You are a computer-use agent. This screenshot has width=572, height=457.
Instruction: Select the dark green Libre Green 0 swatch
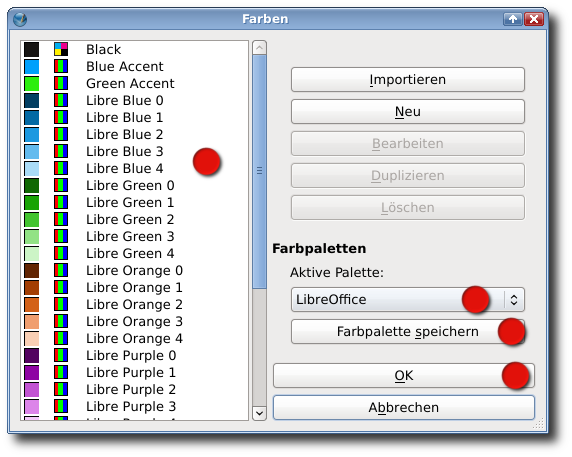pyautogui.click(x=32, y=185)
